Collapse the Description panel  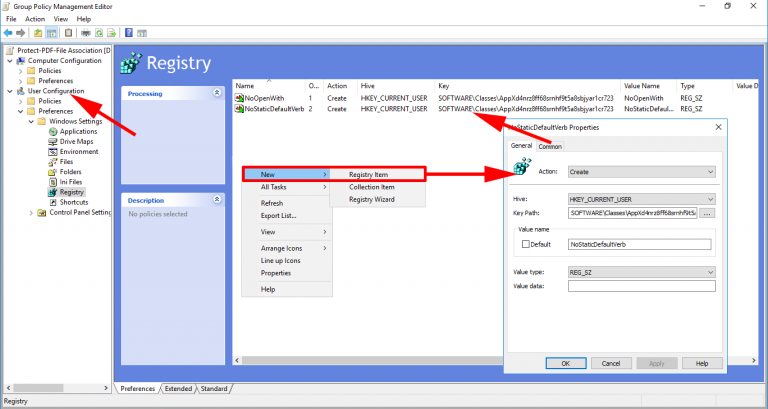pyautogui.click(x=217, y=199)
